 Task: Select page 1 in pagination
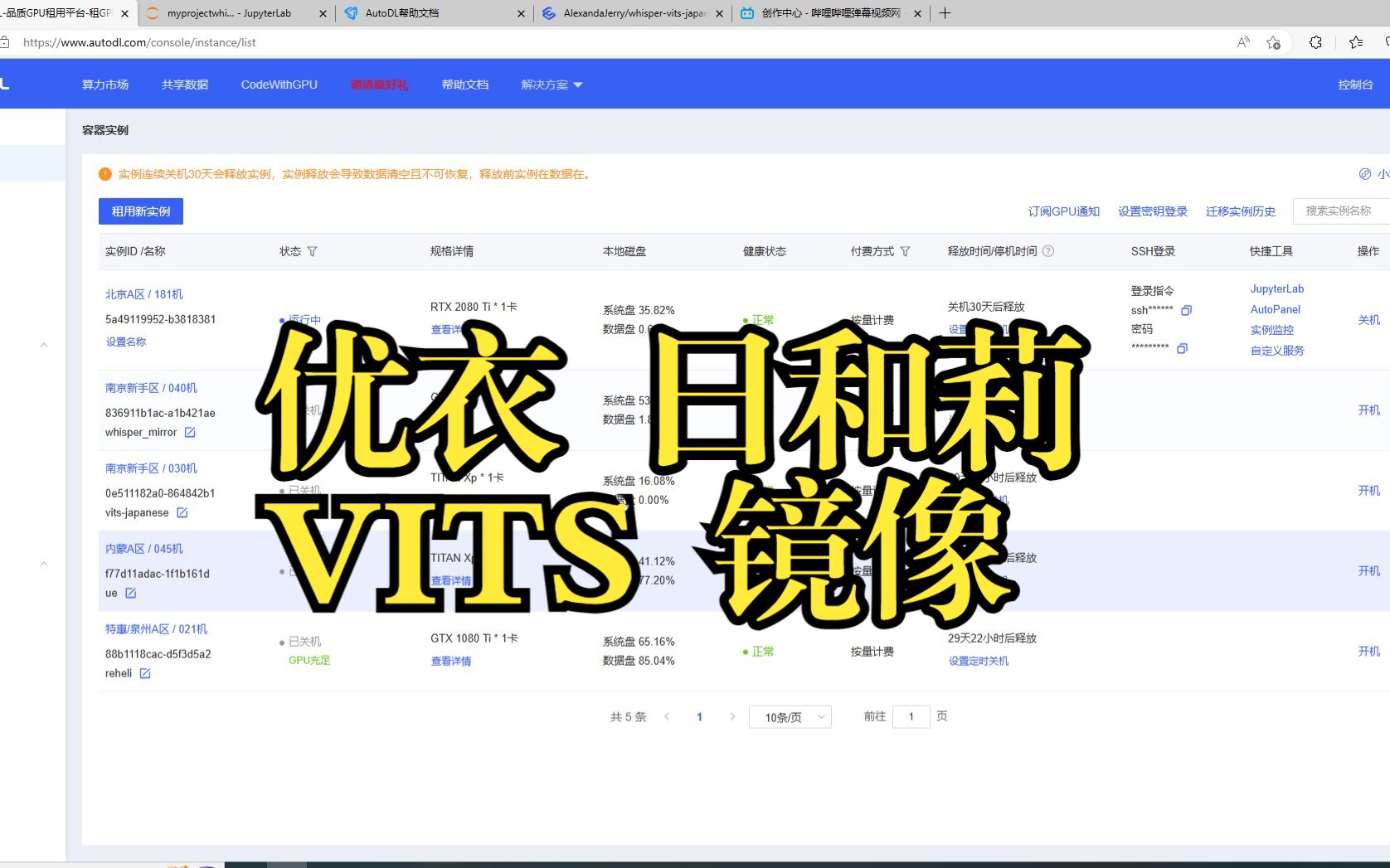point(699,717)
